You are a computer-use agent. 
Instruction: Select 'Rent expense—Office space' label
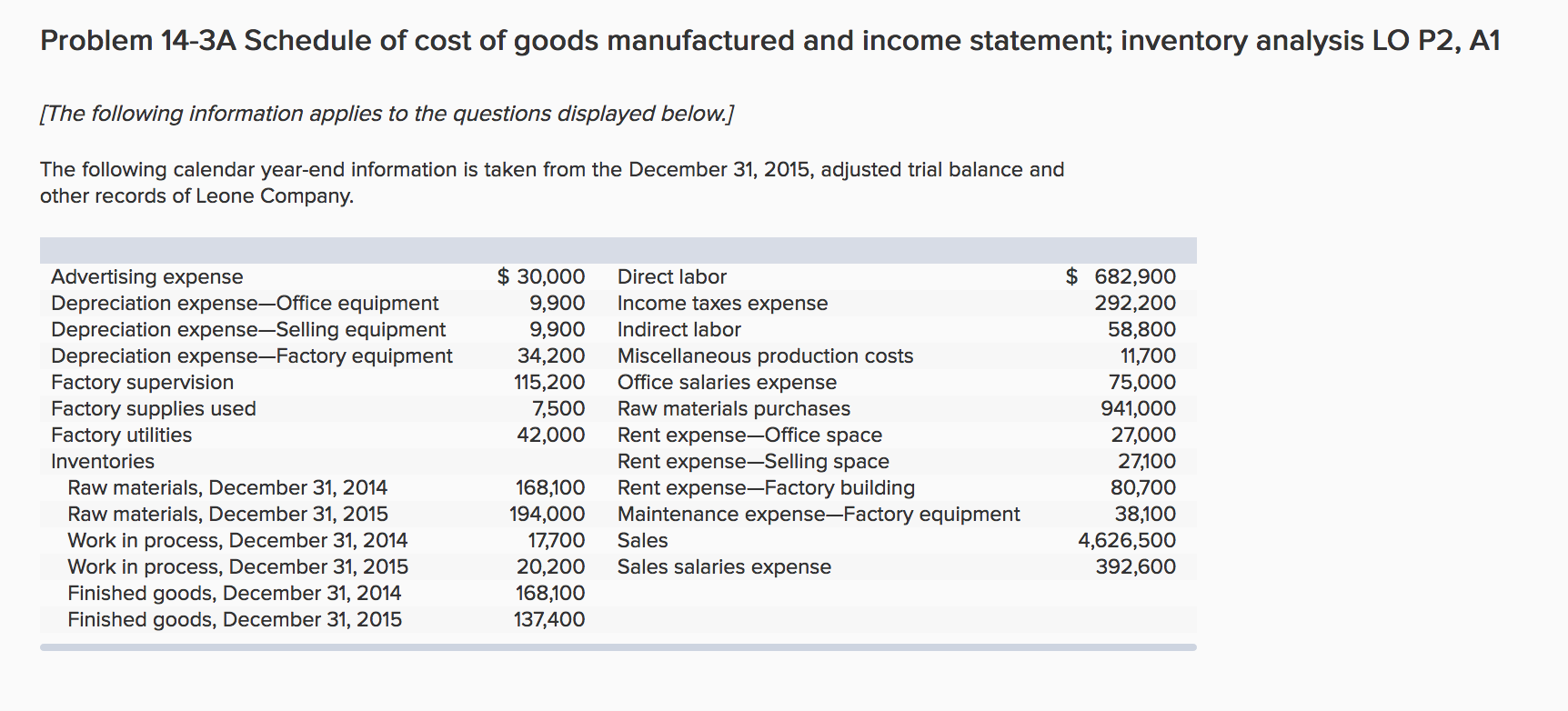click(750, 435)
